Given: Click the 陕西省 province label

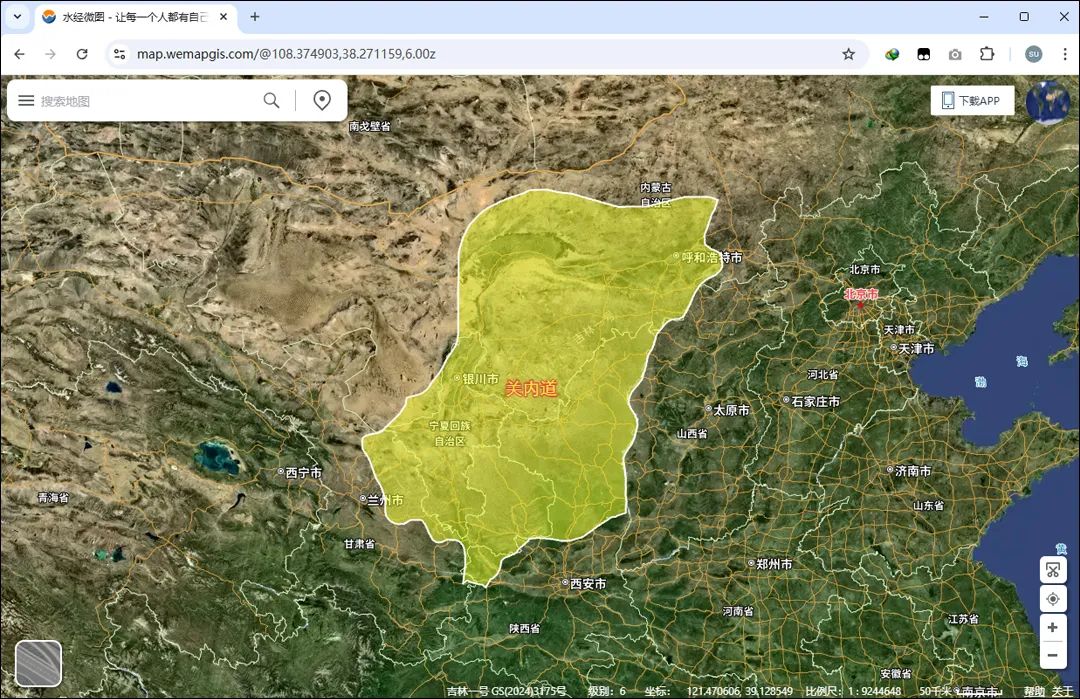Looking at the screenshot, I should click(525, 628).
